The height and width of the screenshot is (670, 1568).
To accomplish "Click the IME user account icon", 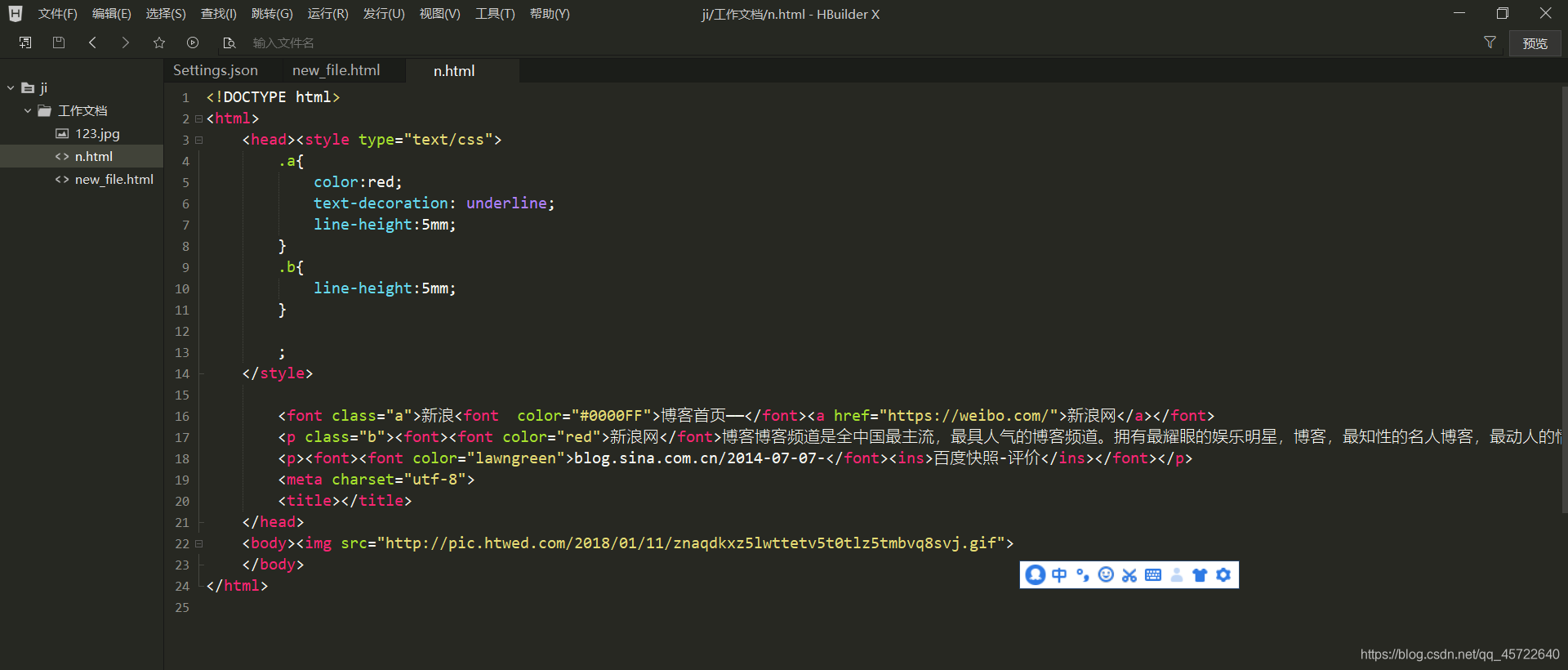I will tap(1177, 575).
